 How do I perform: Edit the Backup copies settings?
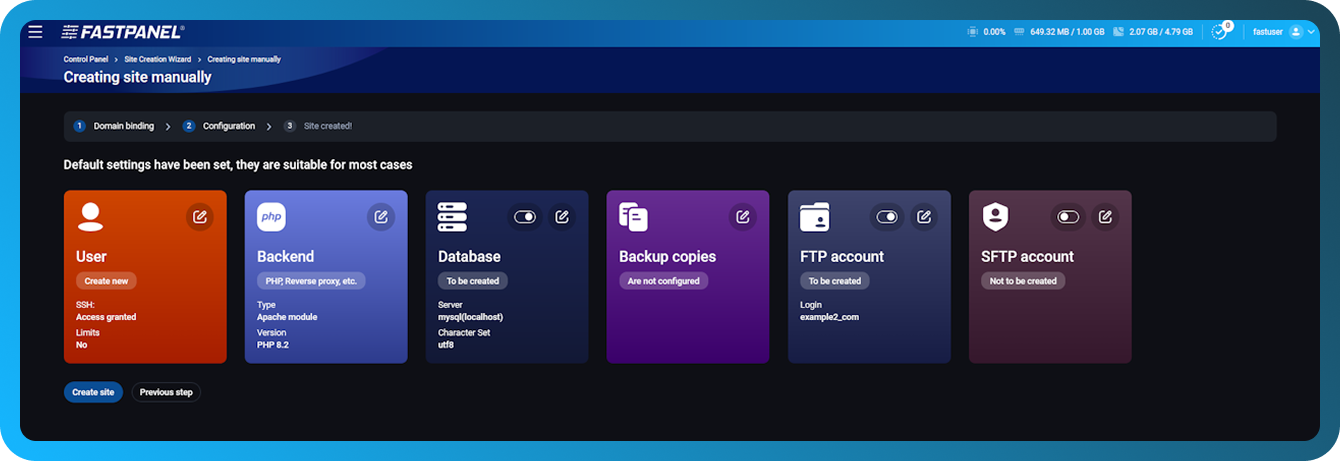742,217
